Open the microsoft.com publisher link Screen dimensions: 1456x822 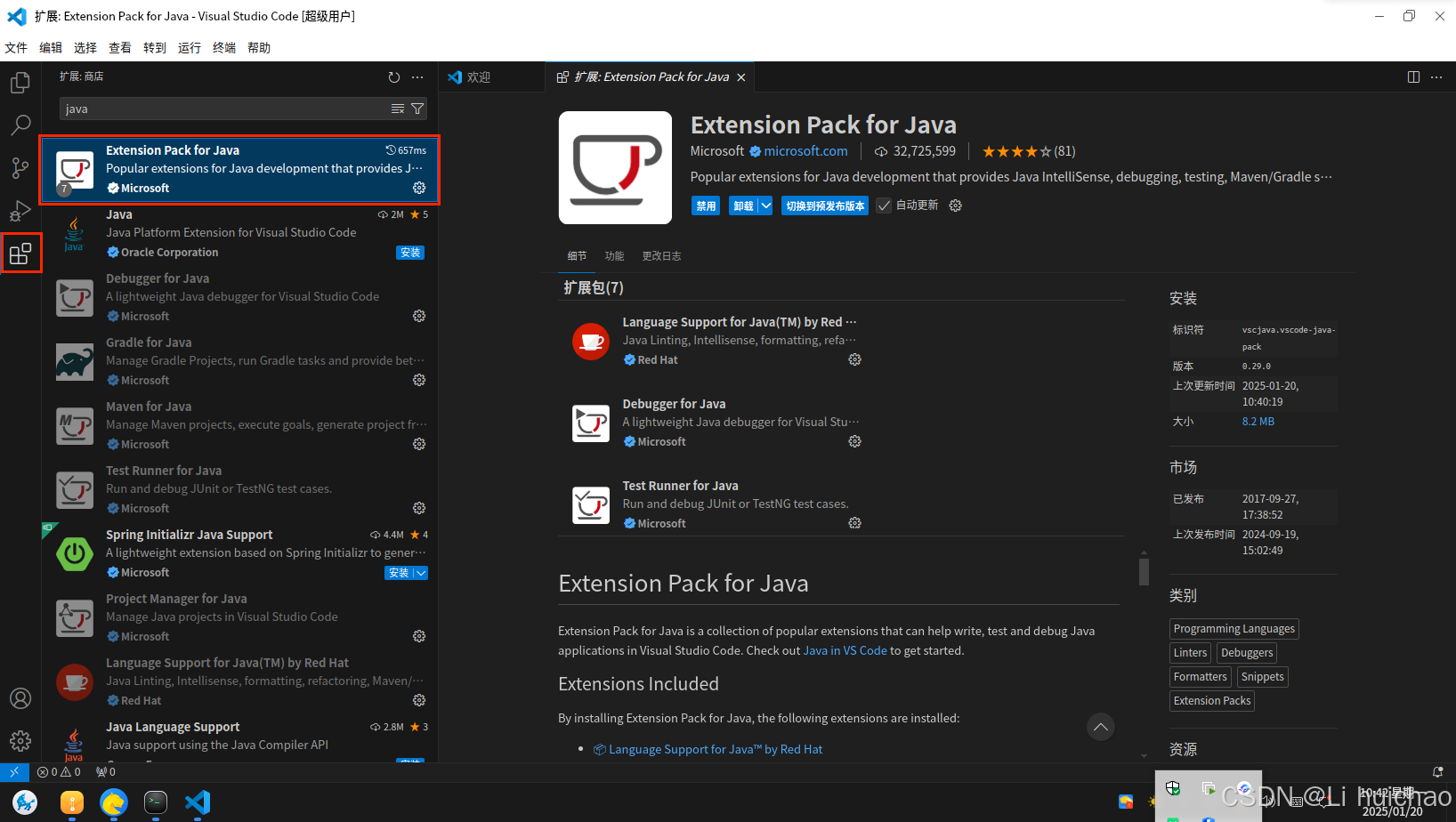point(805,151)
